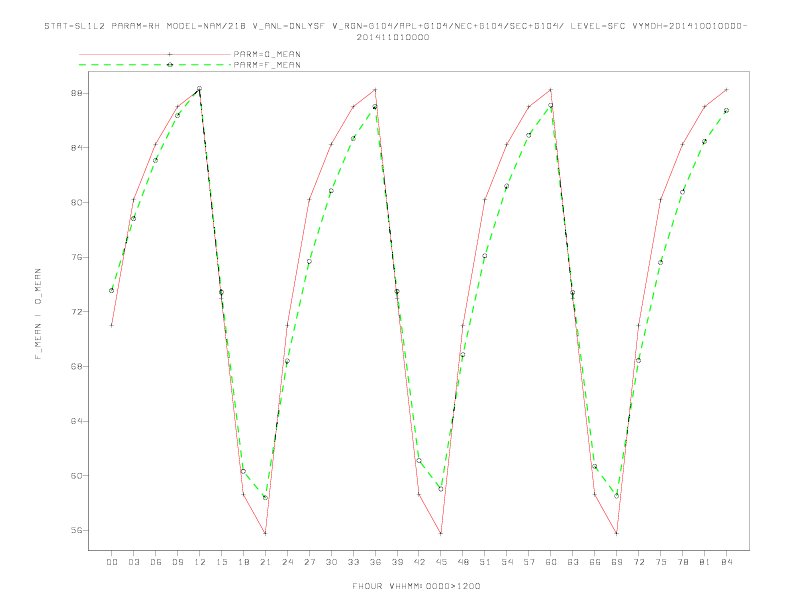Click the x-axis tick label 24
The image size is (792, 612).
[287, 562]
